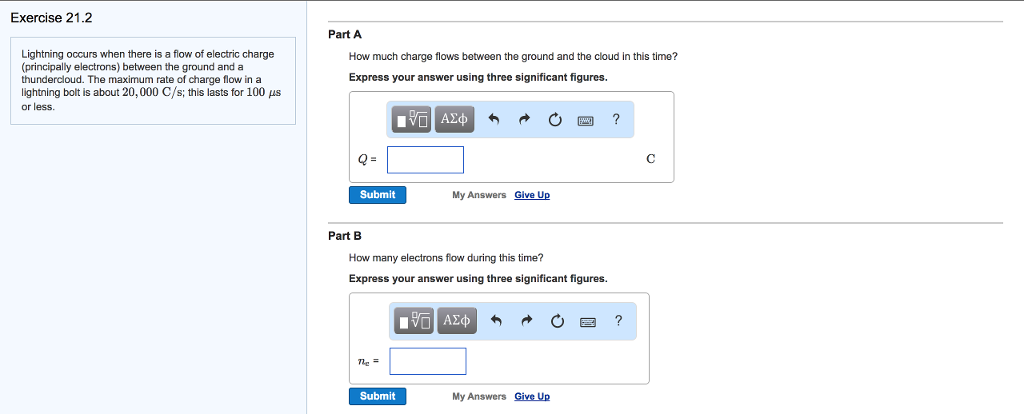
Task: Show keyboard shortcuts for Part A
Action: (586, 120)
